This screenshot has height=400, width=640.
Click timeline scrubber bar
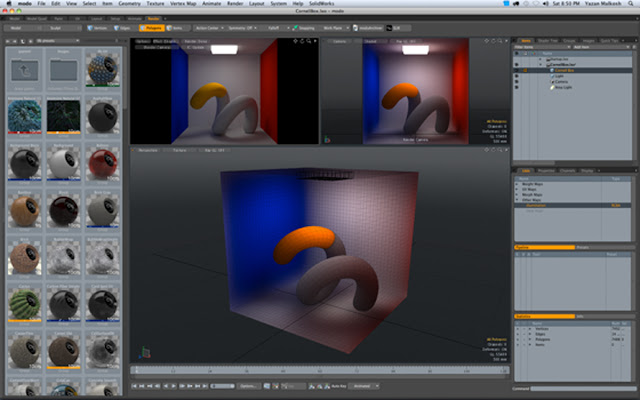click(320, 370)
